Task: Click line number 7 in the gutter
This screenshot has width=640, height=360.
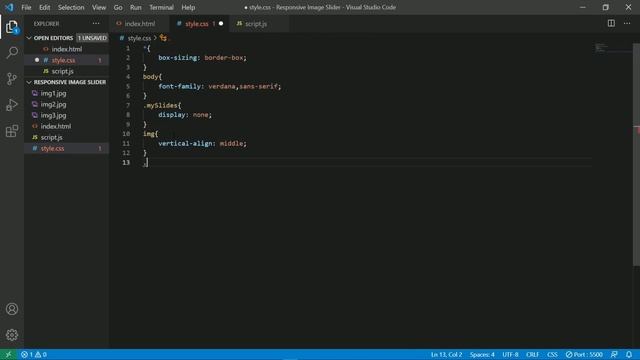Action: (128, 105)
